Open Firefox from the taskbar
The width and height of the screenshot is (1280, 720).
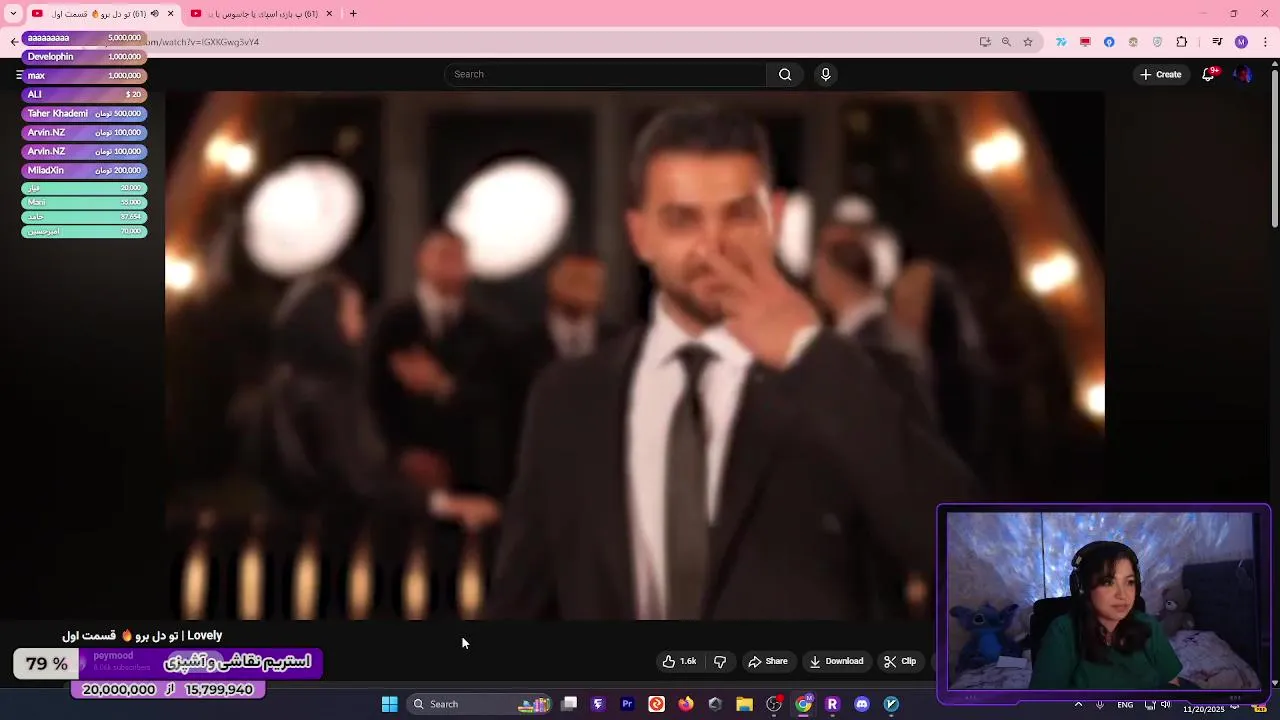[685, 704]
